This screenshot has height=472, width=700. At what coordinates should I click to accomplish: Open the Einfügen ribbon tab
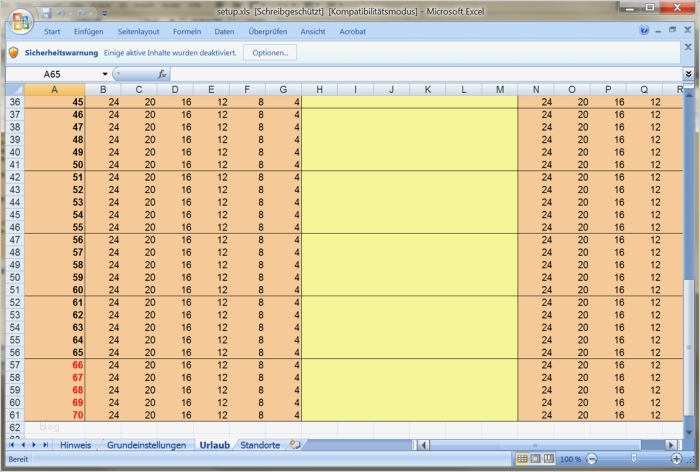tap(88, 32)
